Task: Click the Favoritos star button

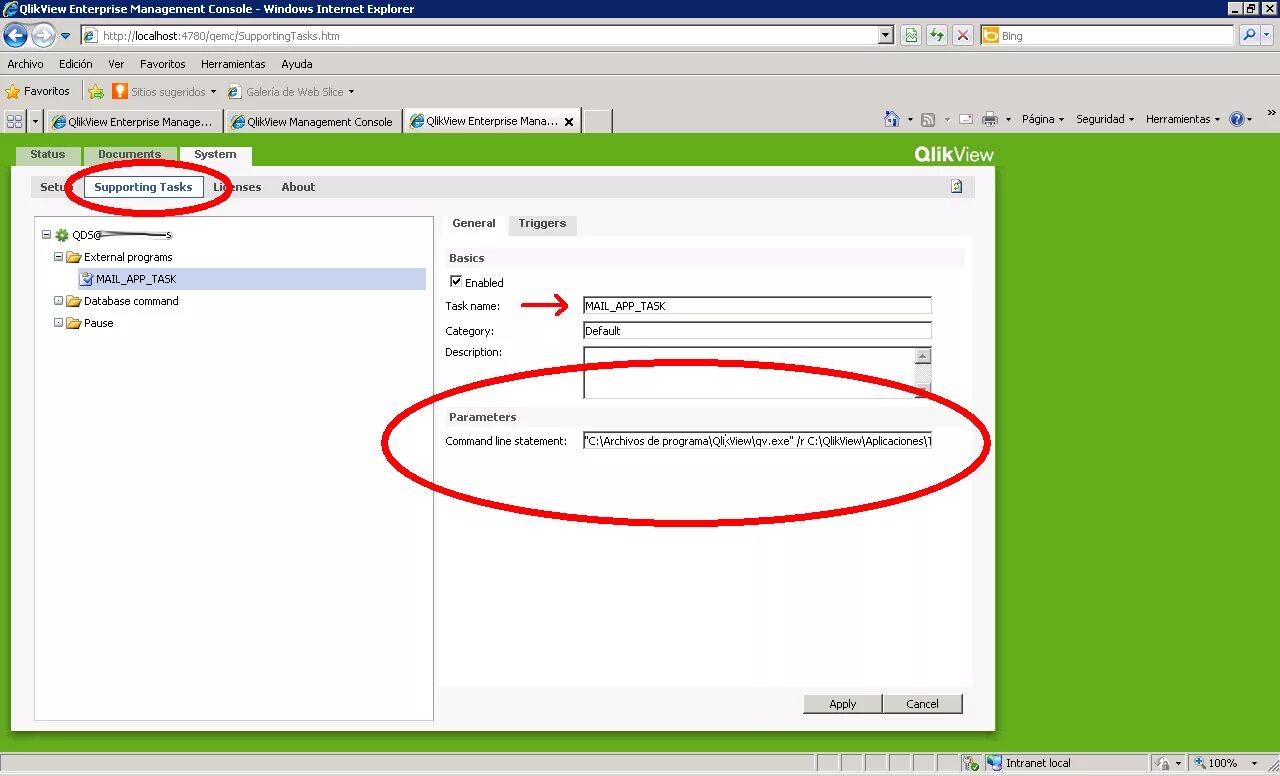Action: pyautogui.click(x=38, y=91)
